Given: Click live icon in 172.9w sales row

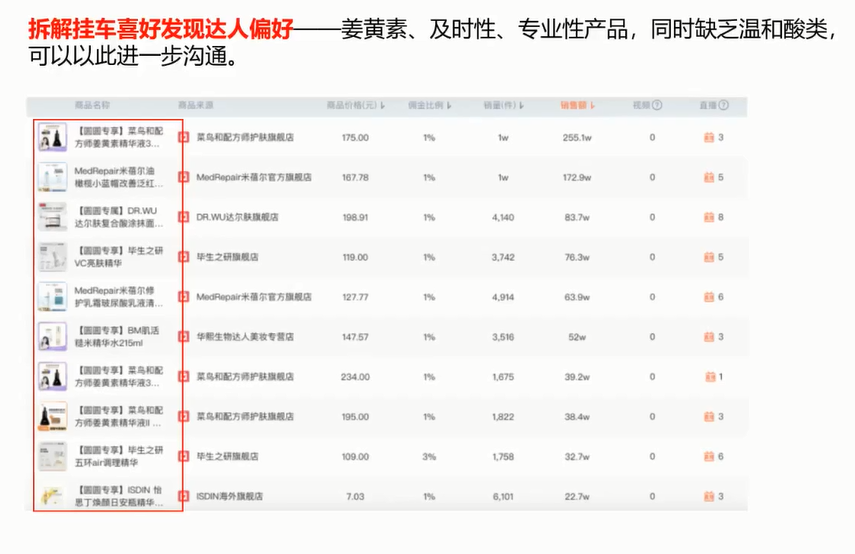Looking at the screenshot, I should pos(709,177).
